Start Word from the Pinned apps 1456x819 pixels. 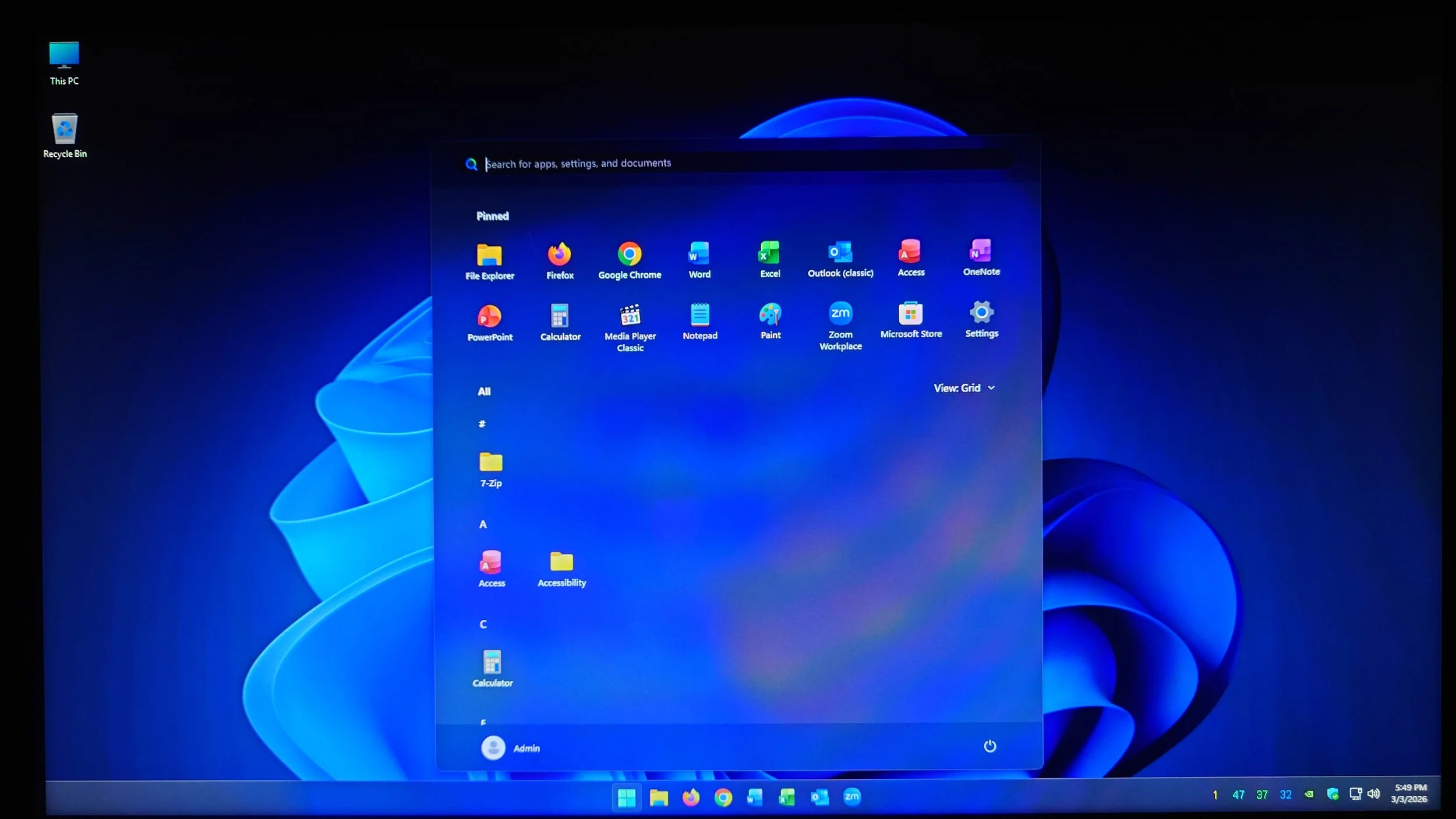pos(699,260)
